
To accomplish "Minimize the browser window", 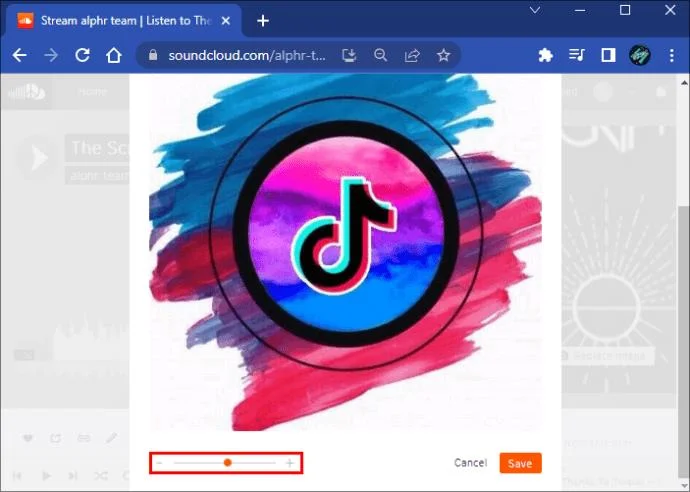I will [580, 10].
